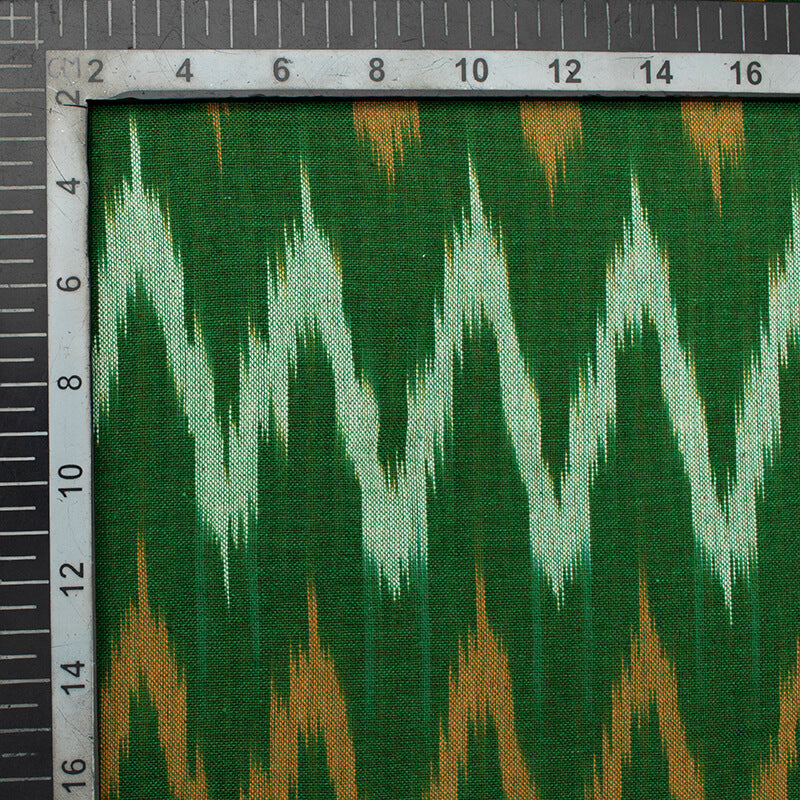Click the number 4 on the horizontal ruler
This screenshot has width=800, height=800.
point(184,70)
